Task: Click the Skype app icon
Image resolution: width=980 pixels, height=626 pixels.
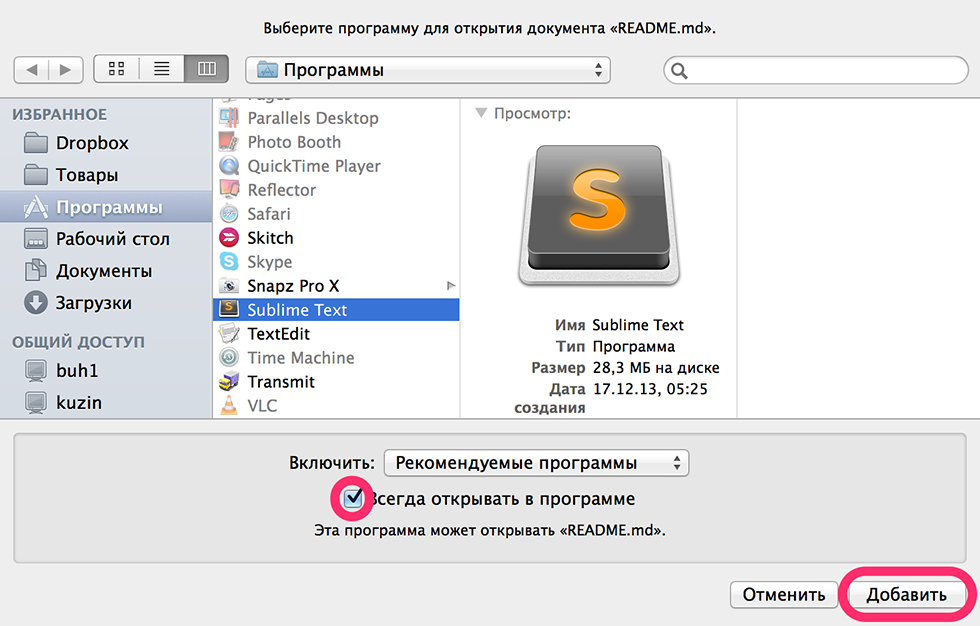Action: click(229, 261)
